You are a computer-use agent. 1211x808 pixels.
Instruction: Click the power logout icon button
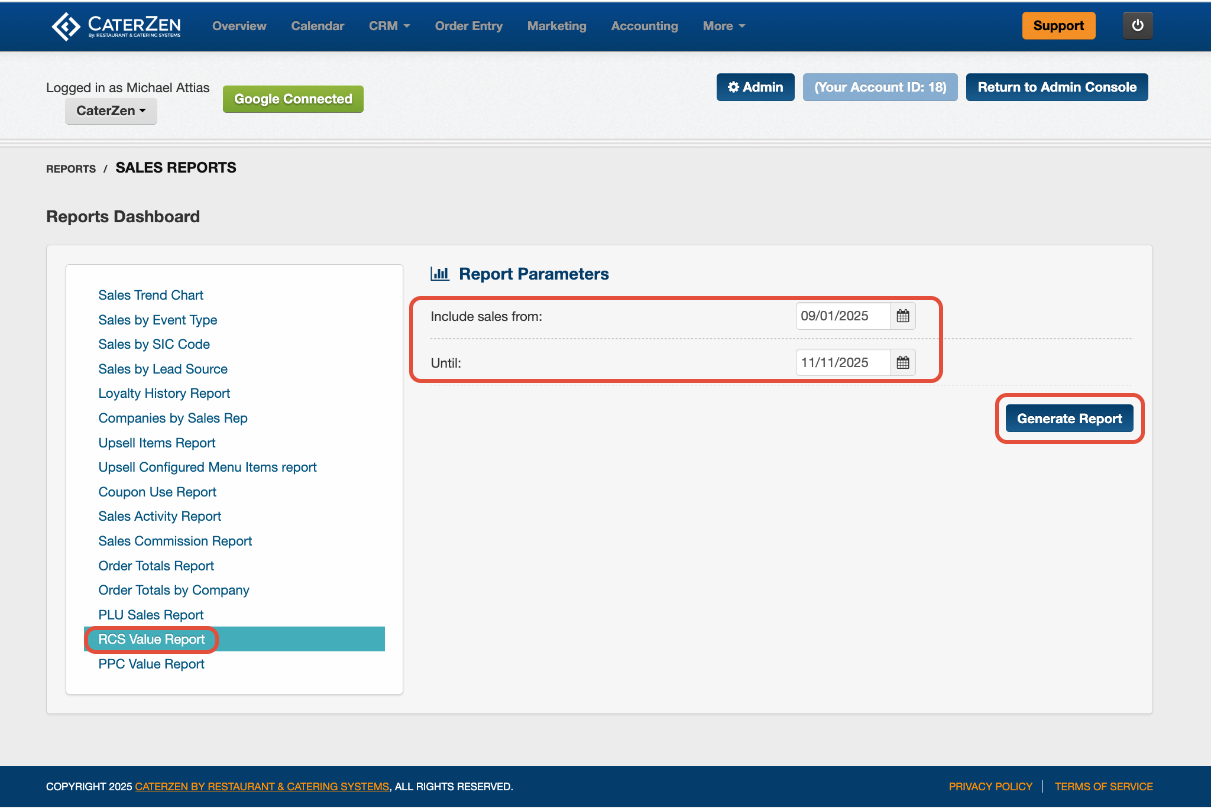(x=1138, y=26)
